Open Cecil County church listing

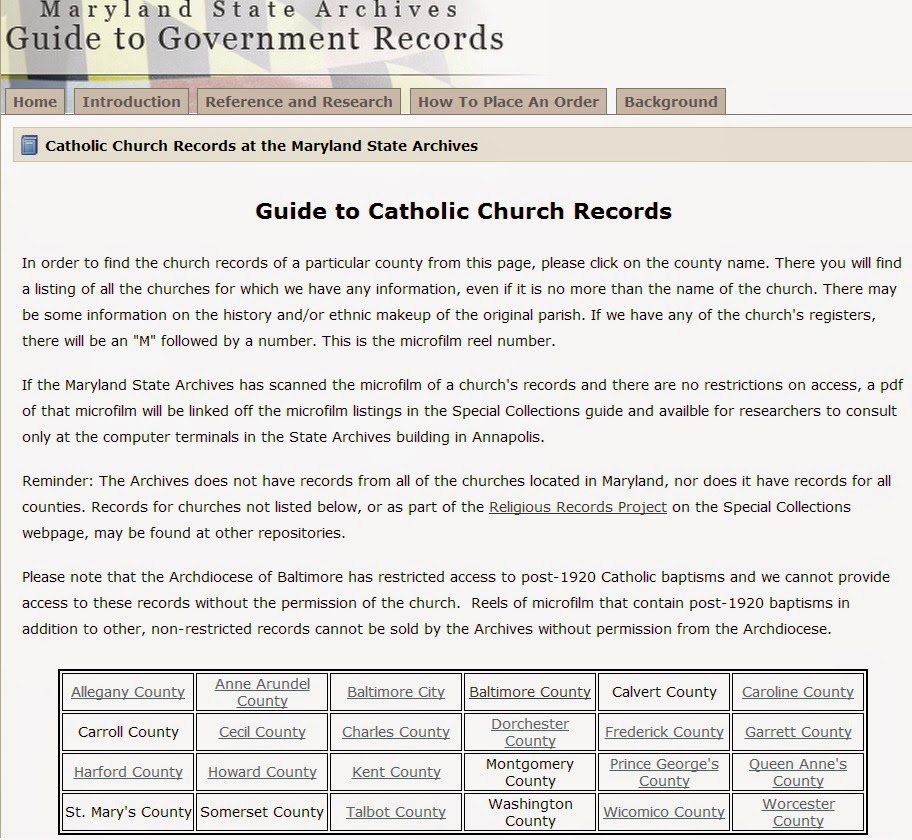[262, 732]
